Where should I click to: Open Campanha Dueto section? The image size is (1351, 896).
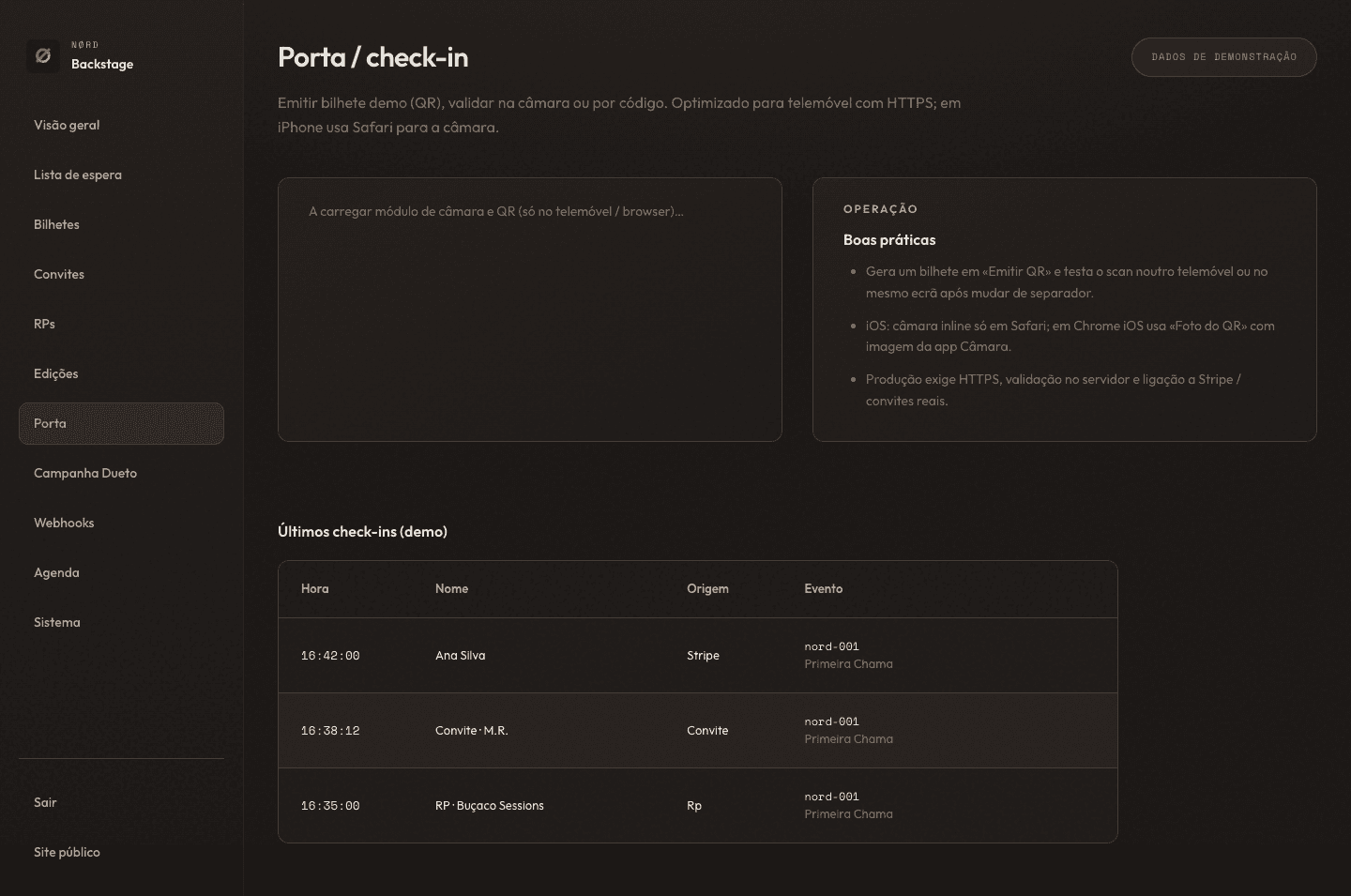[x=85, y=473]
